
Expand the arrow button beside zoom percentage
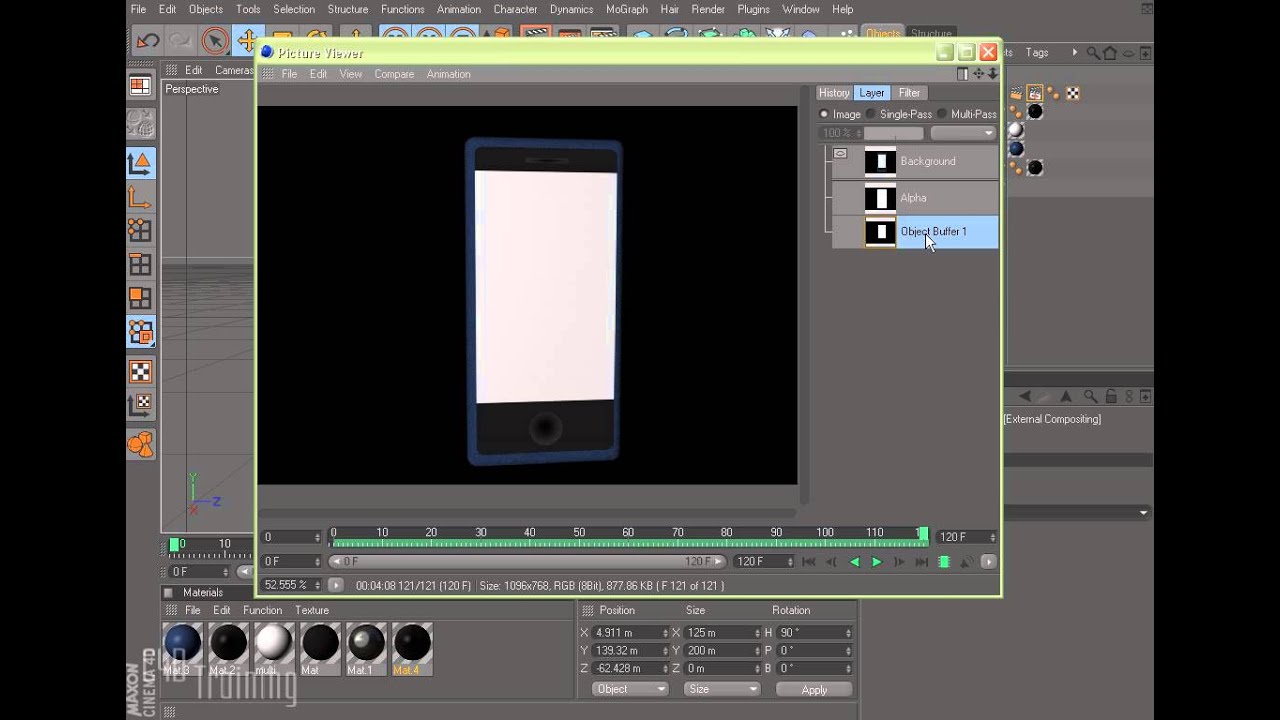click(x=336, y=585)
